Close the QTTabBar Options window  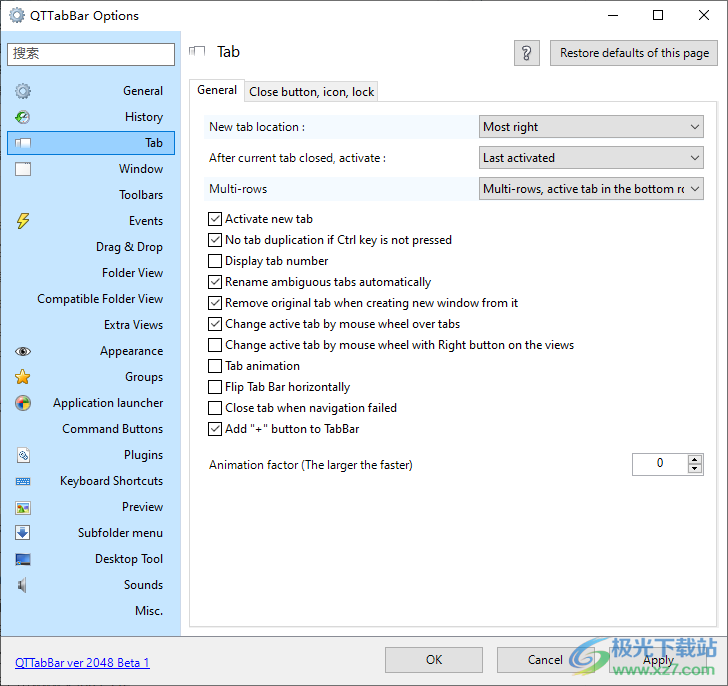(704, 15)
